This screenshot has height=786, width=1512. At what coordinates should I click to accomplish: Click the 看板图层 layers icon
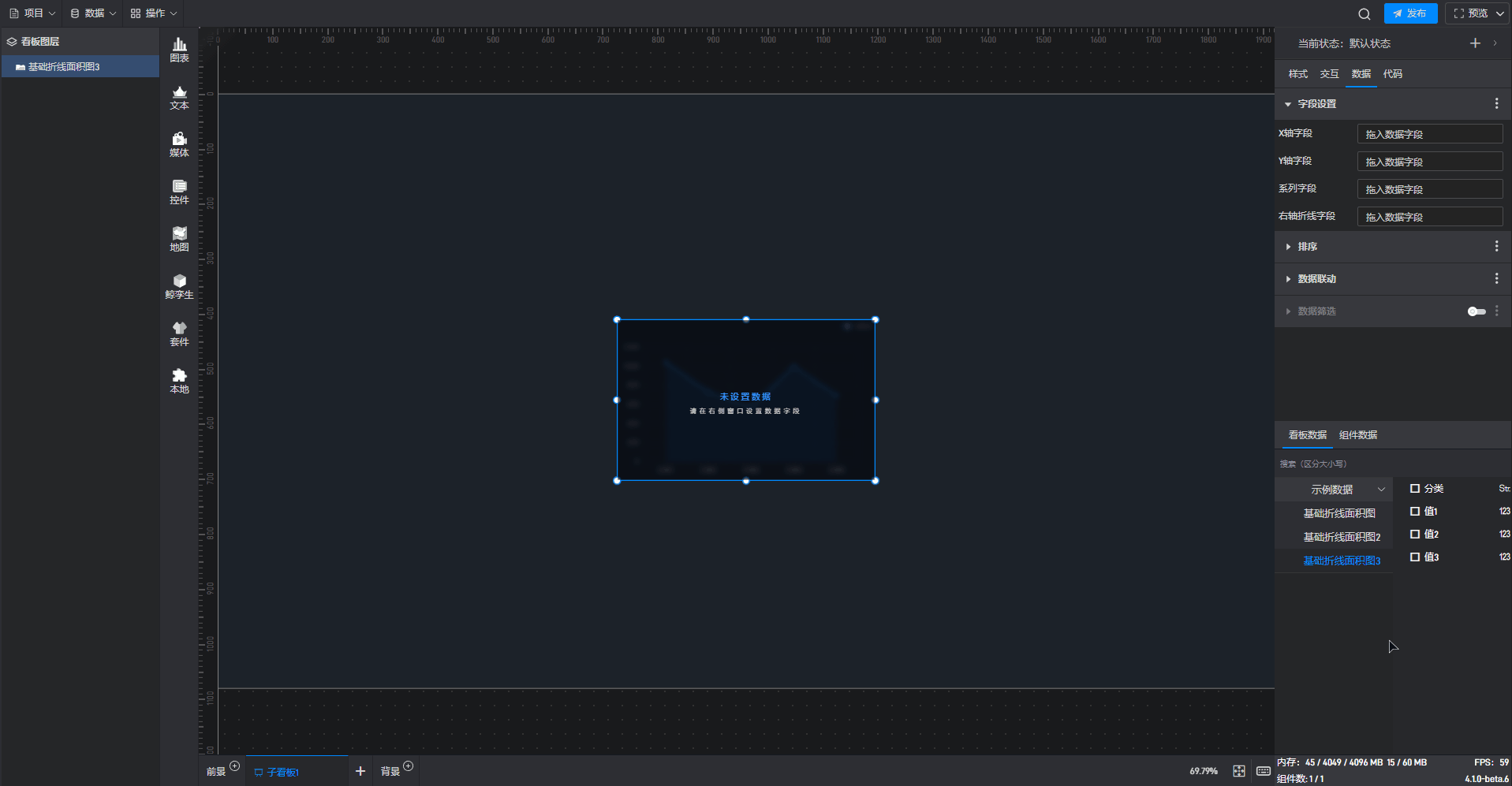[x=12, y=42]
